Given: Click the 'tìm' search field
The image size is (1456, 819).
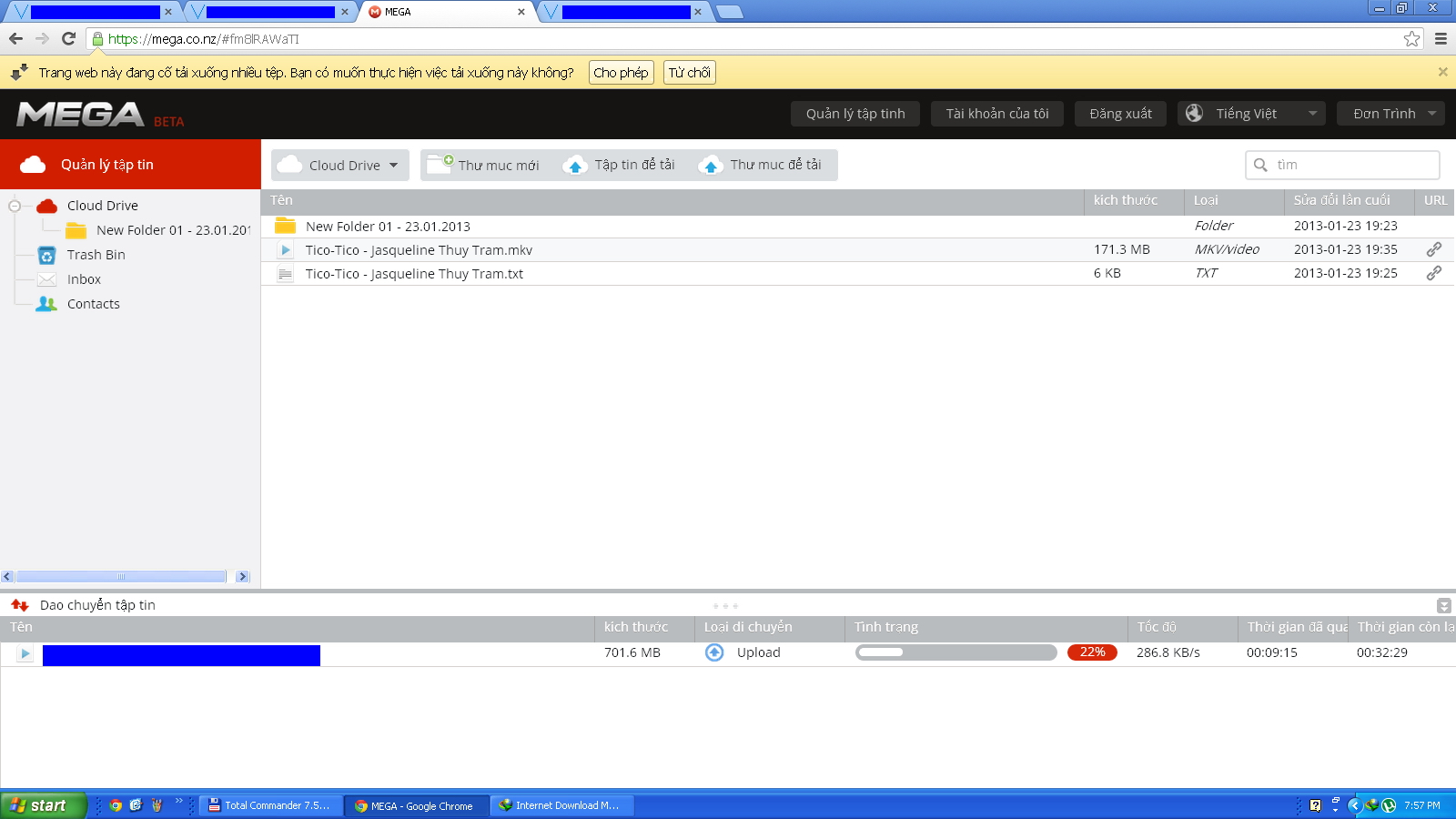Looking at the screenshot, I should coord(1351,165).
